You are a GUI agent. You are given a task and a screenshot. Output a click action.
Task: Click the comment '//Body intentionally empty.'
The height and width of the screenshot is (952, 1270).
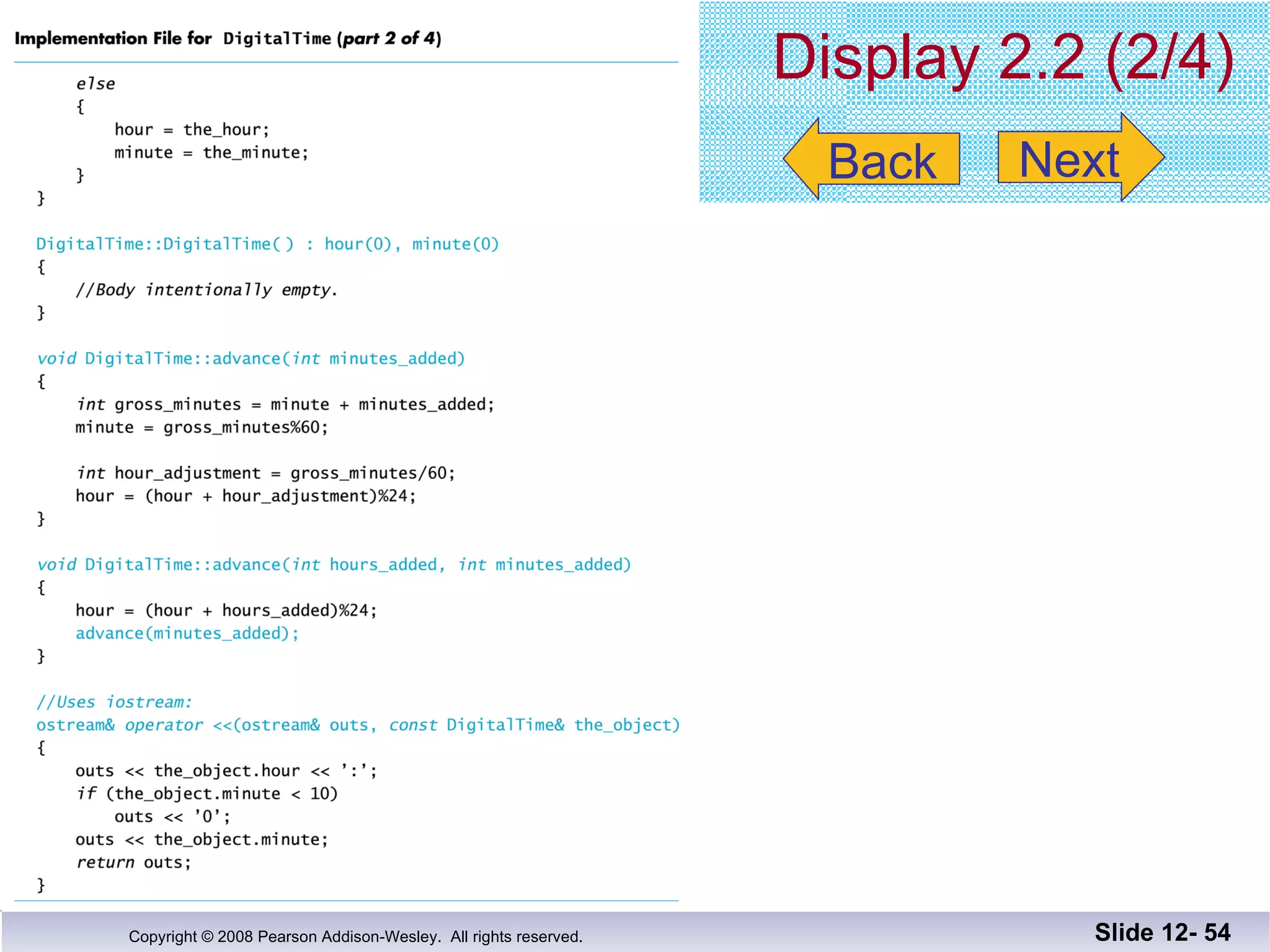[x=206, y=290]
